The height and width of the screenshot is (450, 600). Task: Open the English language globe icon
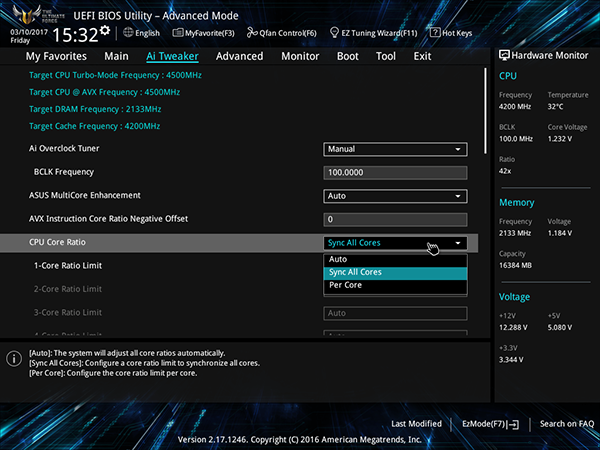click(128, 33)
